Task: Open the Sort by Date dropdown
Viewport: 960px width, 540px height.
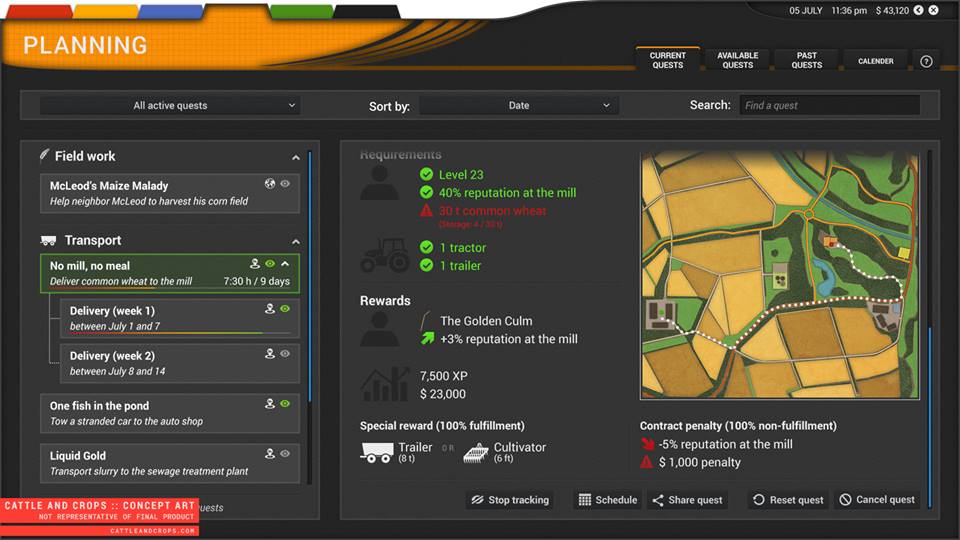Action: click(x=518, y=105)
